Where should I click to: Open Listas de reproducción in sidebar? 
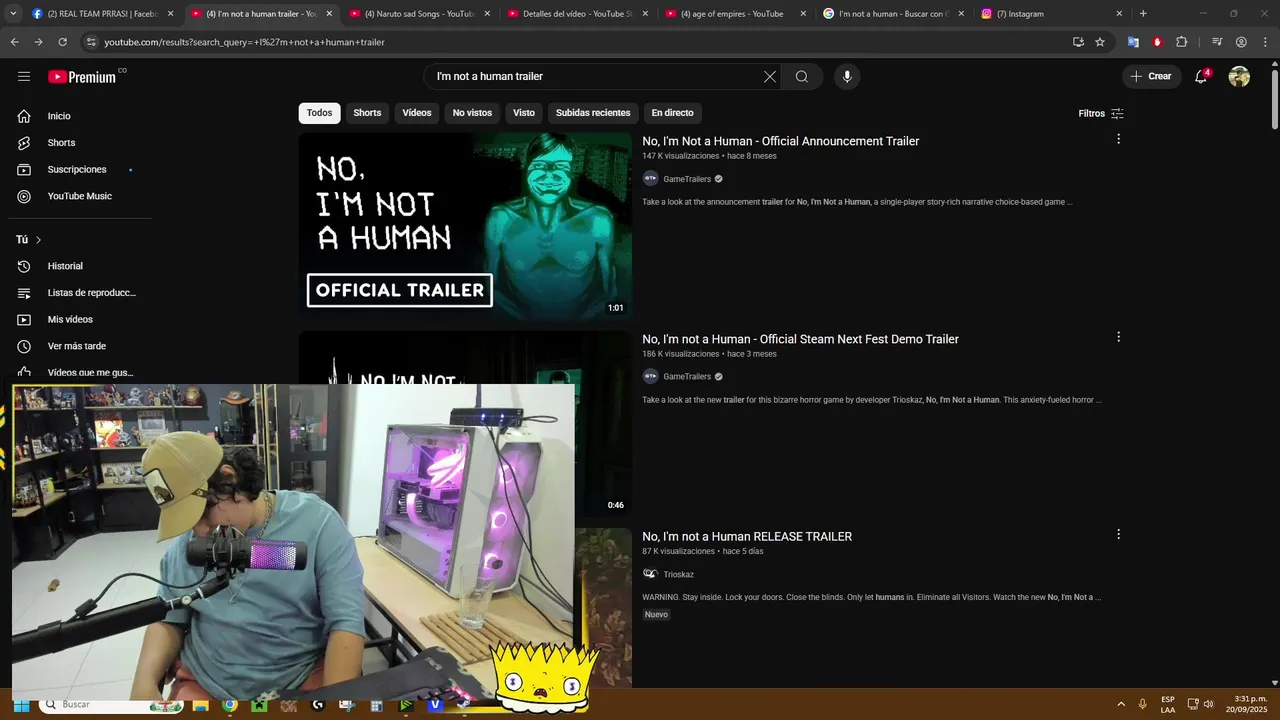[80, 293]
